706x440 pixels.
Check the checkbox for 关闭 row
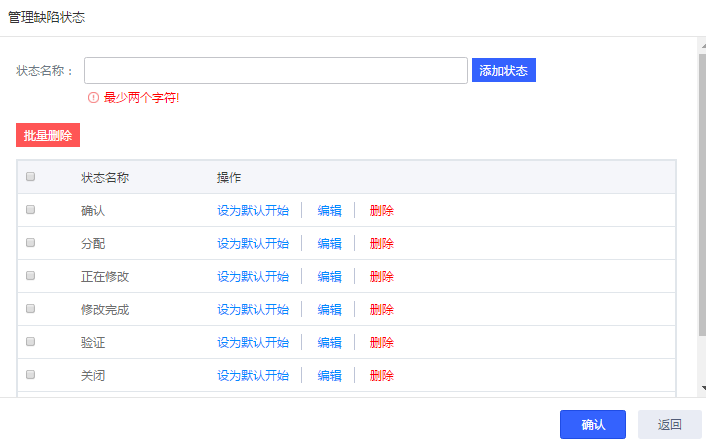click(x=30, y=375)
